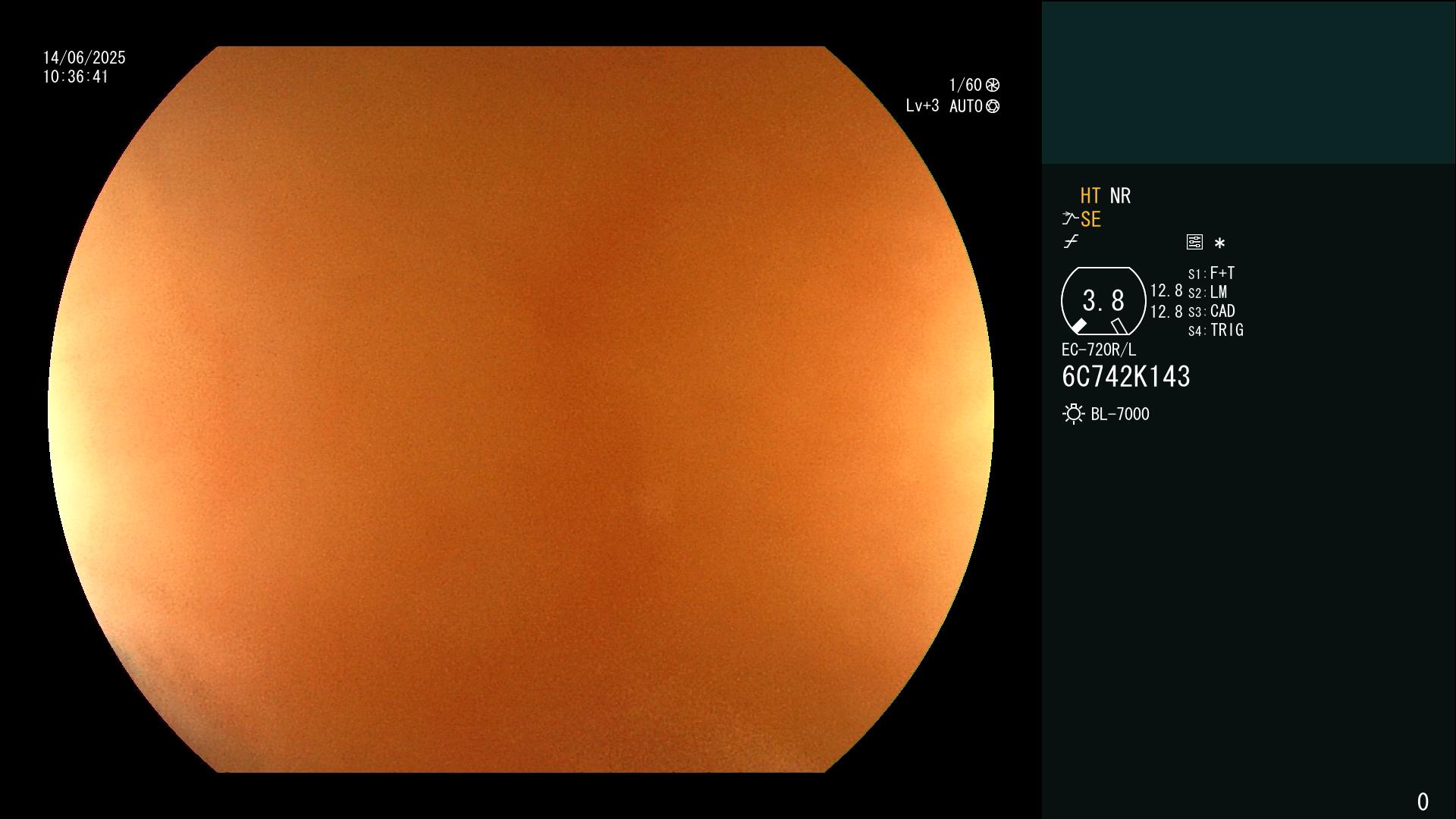This screenshot has height=819, width=1456.
Task: Click the hollow scope channel marker
Action: [1119, 326]
